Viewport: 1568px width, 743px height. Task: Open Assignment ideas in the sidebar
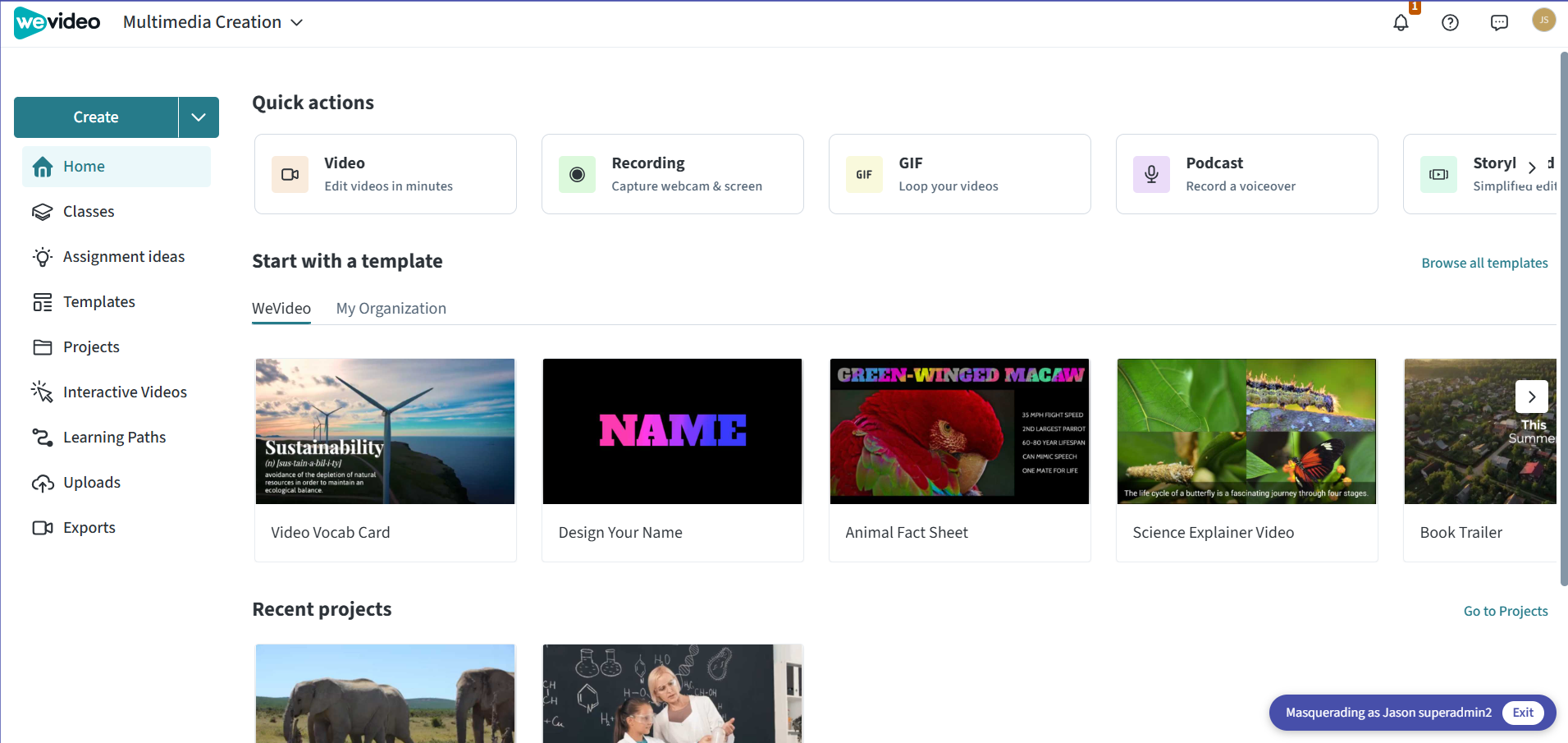117,257
